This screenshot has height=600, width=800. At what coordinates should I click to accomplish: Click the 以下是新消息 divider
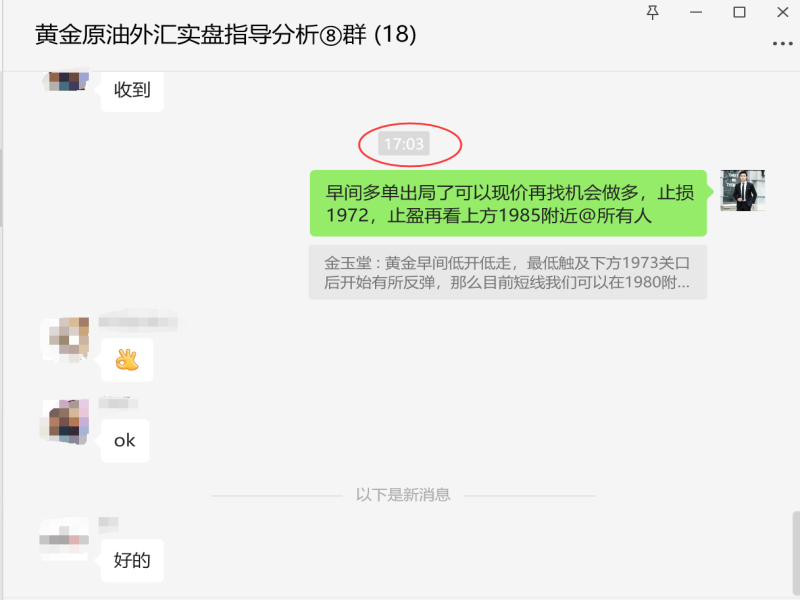403,495
